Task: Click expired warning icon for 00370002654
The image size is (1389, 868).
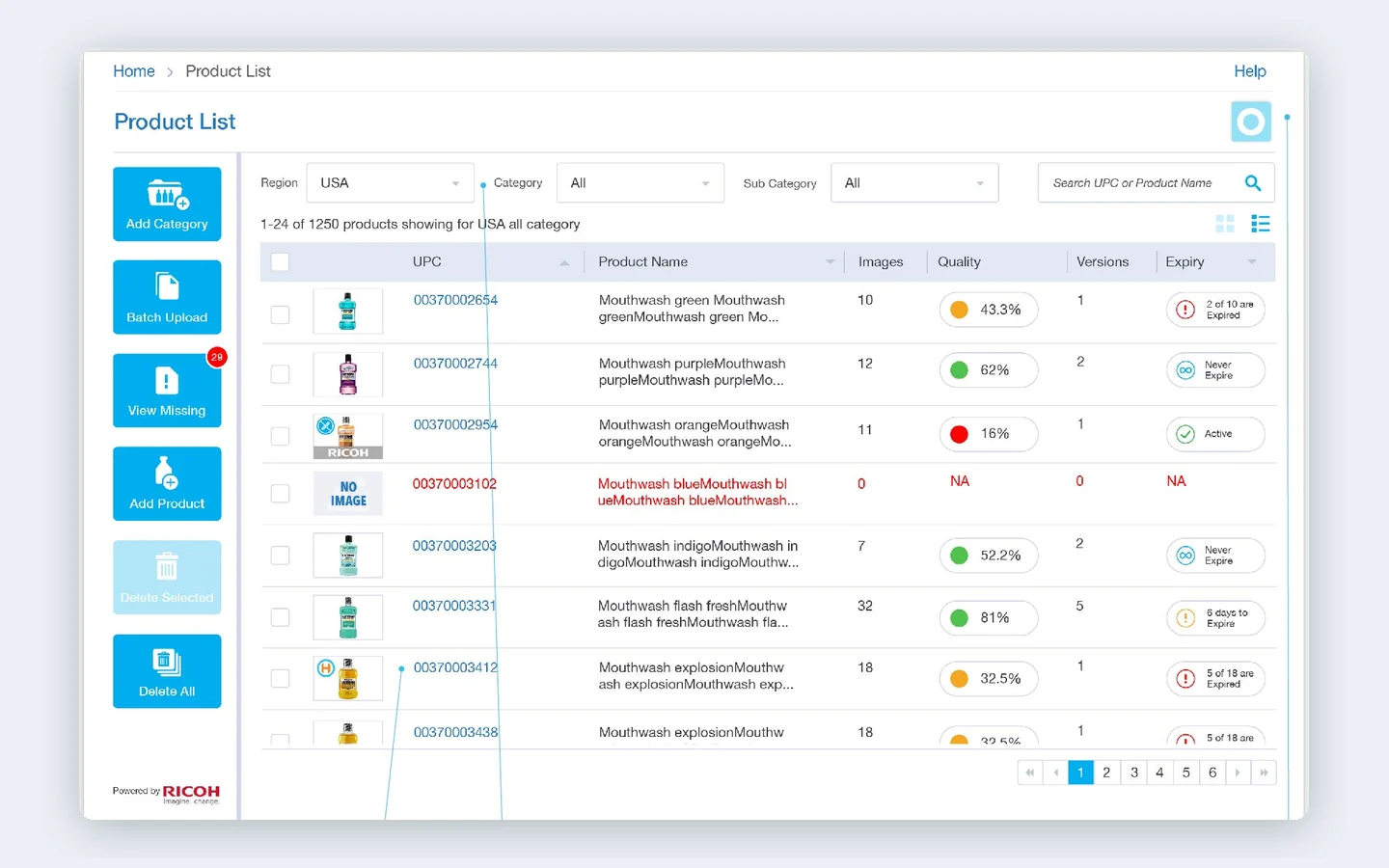Action: point(1185,310)
